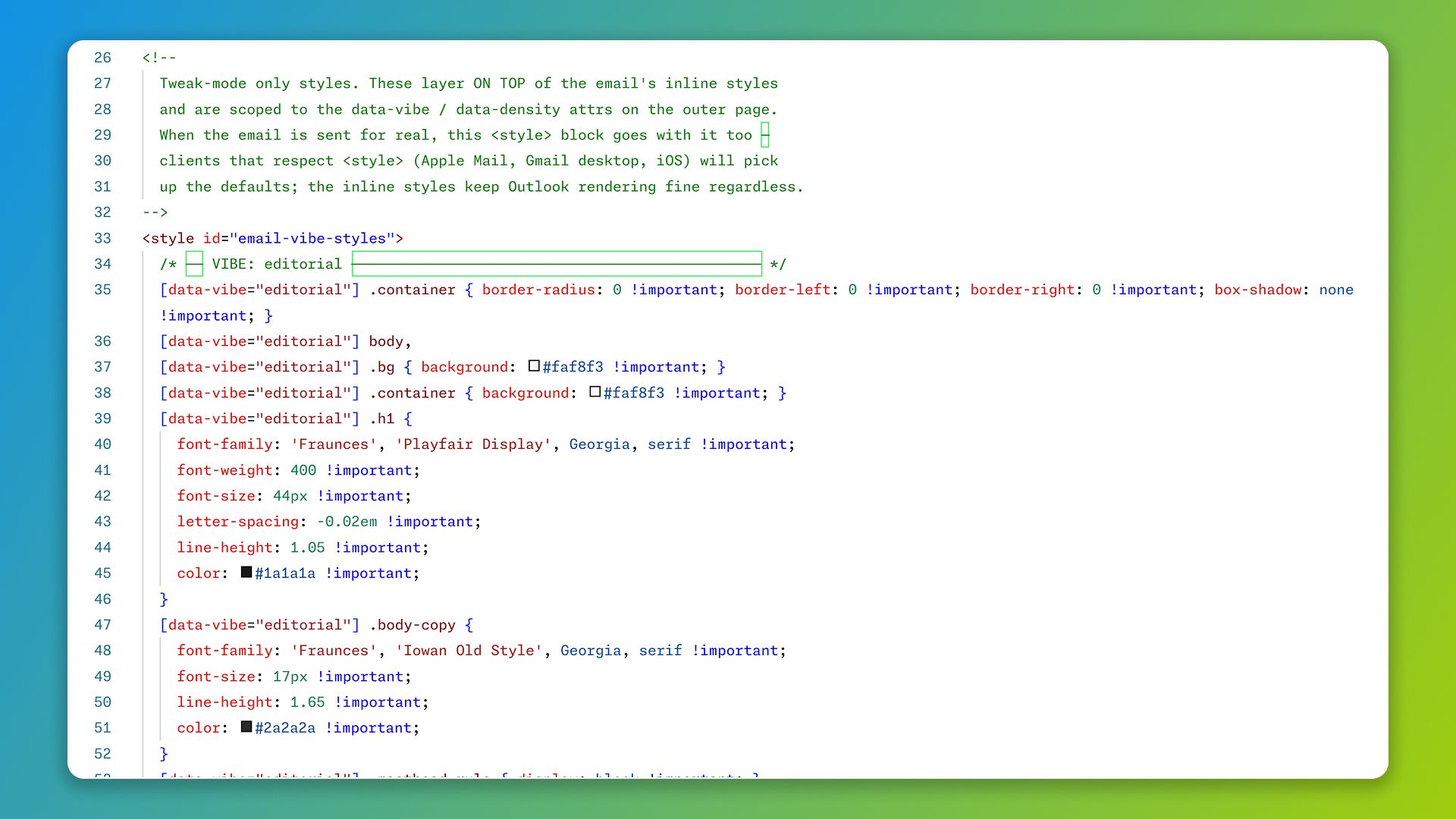The height and width of the screenshot is (819, 1456).
Task: Click the .h1 selector on line 39
Action: pos(381,419)
